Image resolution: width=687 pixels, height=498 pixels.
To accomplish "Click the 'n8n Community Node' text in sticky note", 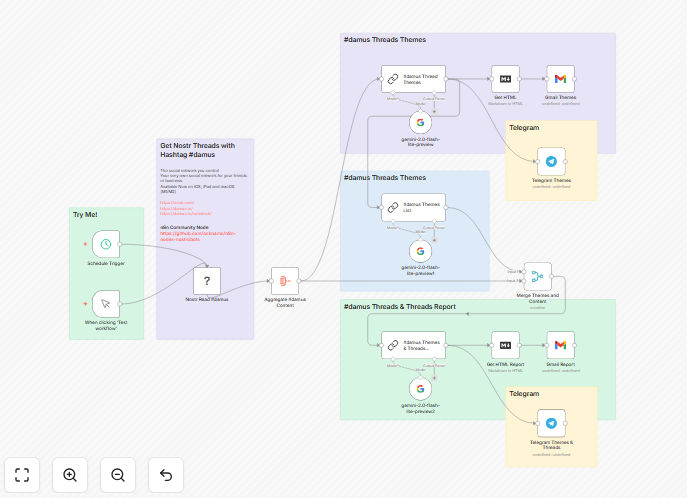I will 184,227.
